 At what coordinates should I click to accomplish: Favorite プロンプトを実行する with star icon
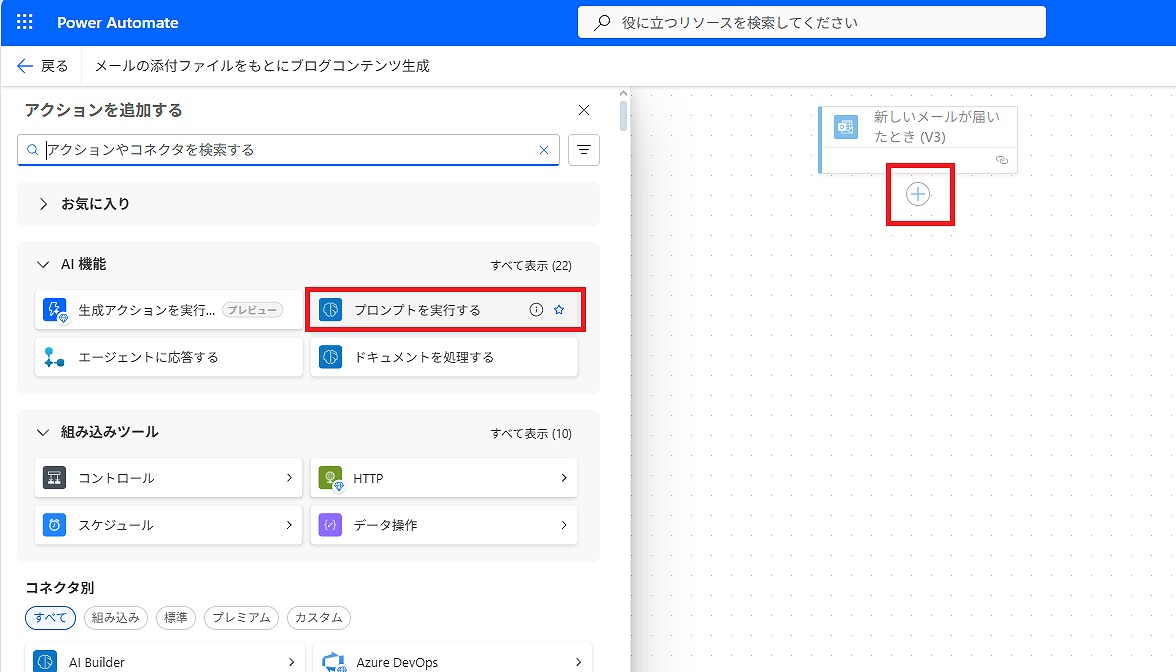point(559,310)
